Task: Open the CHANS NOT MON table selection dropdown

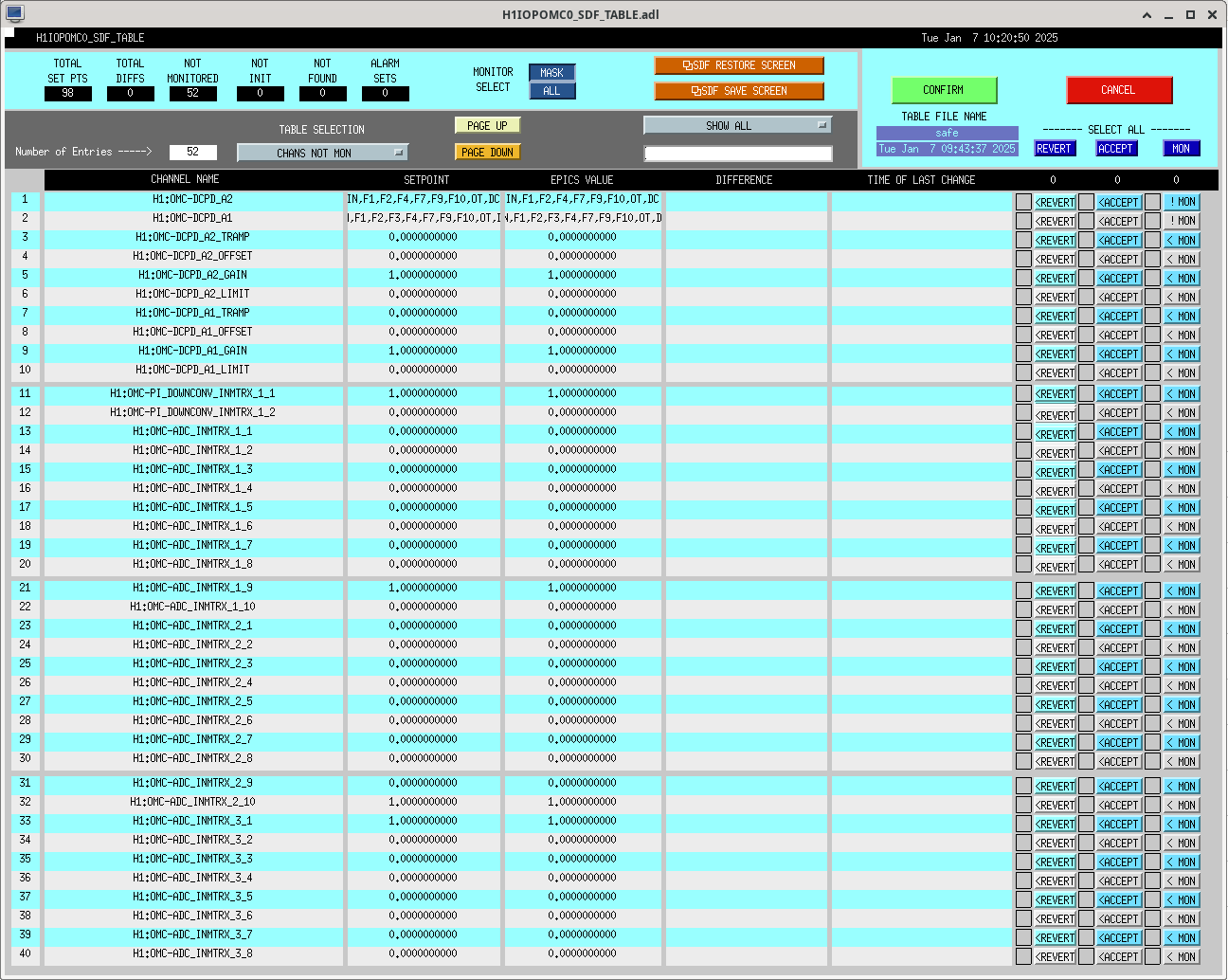Action: pos(322,153)
